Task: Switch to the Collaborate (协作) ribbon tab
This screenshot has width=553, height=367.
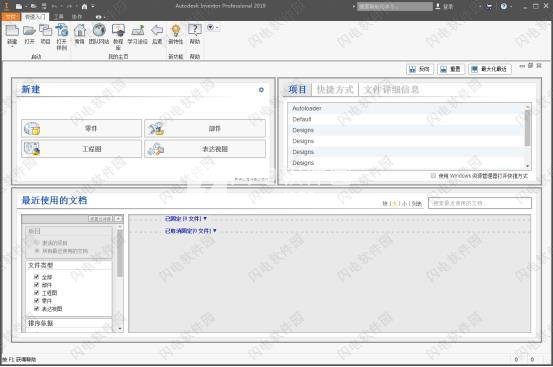Action: click(x=77, y=17)
